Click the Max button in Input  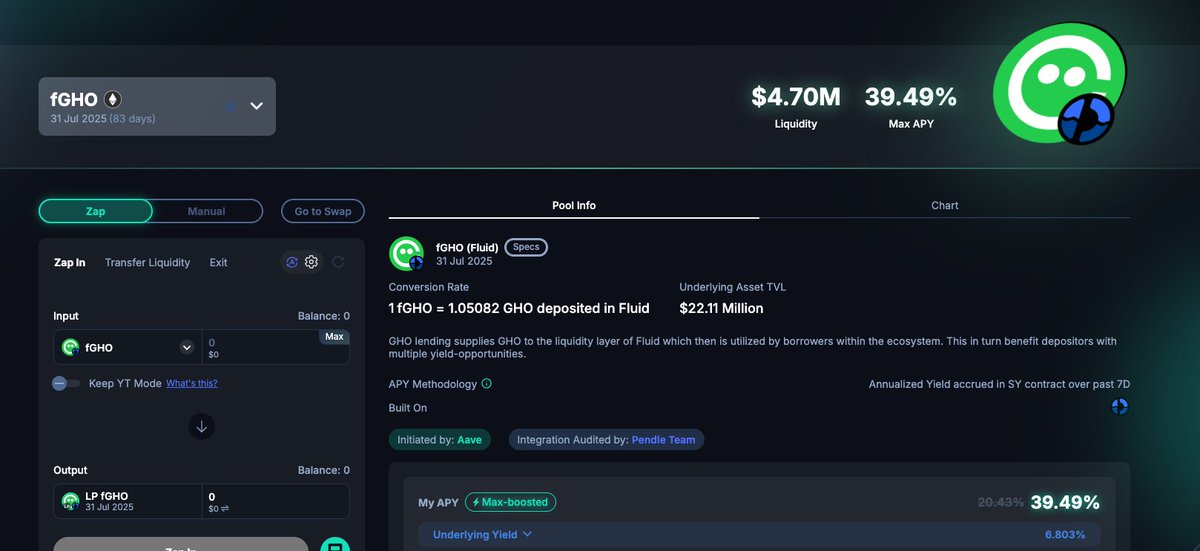point(334,337)
